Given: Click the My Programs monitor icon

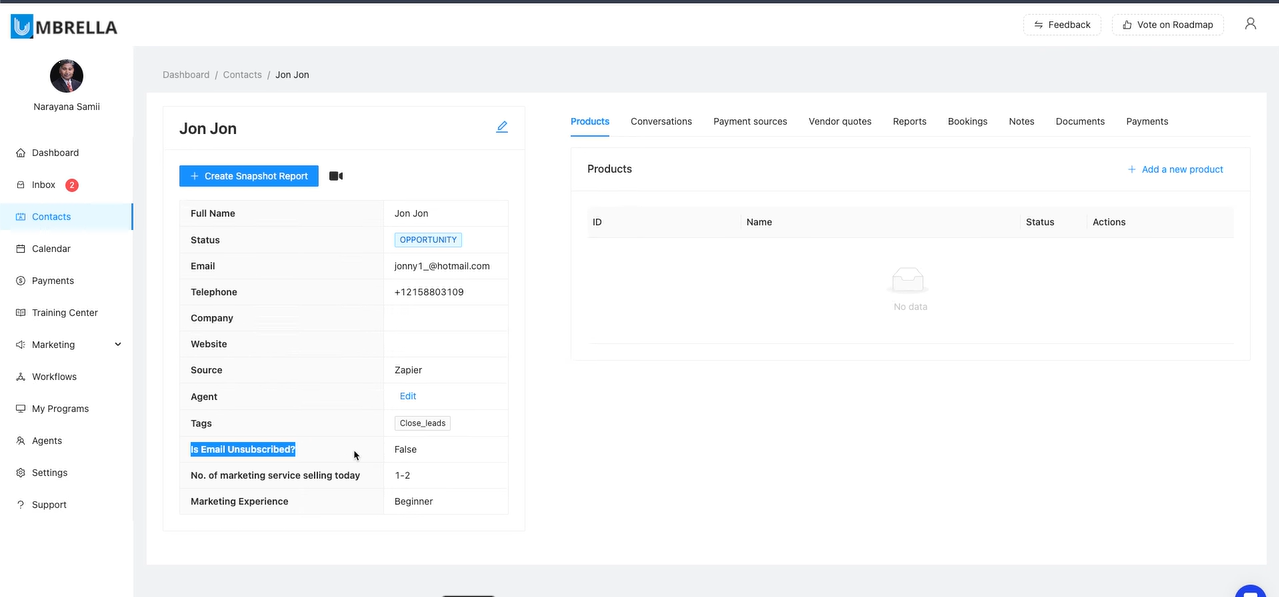Looking at the screenshot, I should [21, 409].
